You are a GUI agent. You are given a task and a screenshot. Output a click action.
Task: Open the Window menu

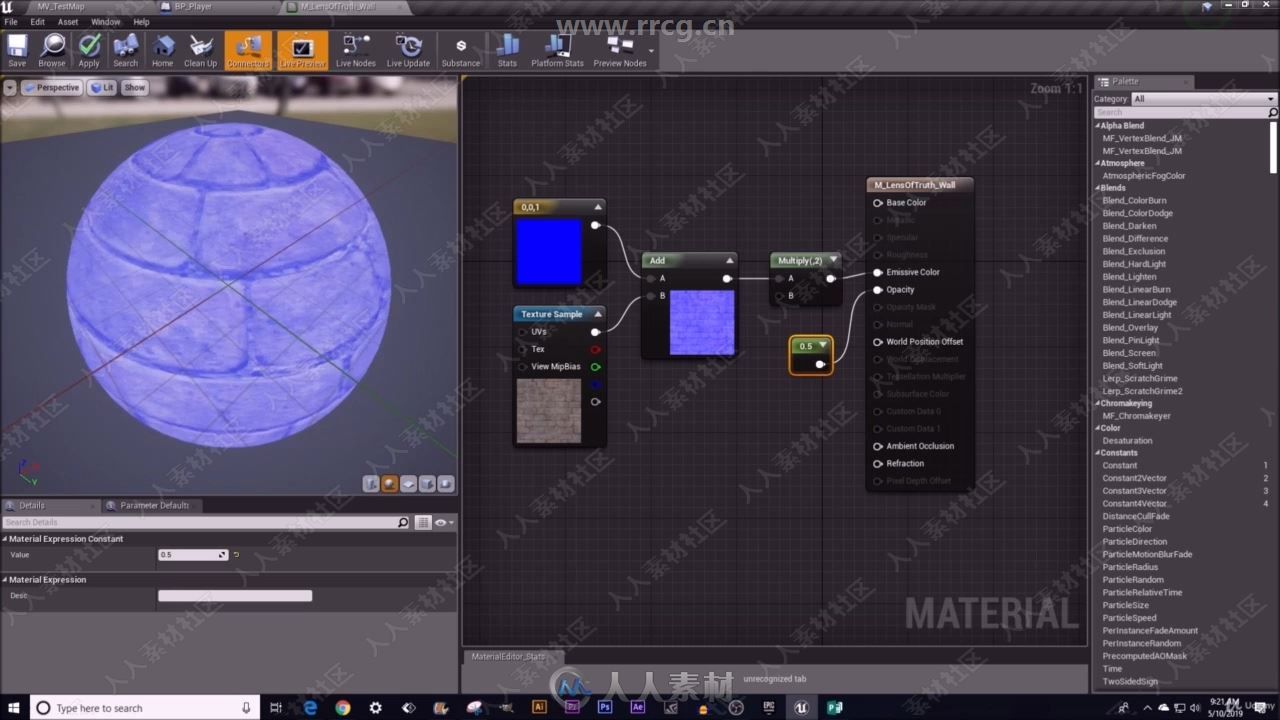click(105, 21)
